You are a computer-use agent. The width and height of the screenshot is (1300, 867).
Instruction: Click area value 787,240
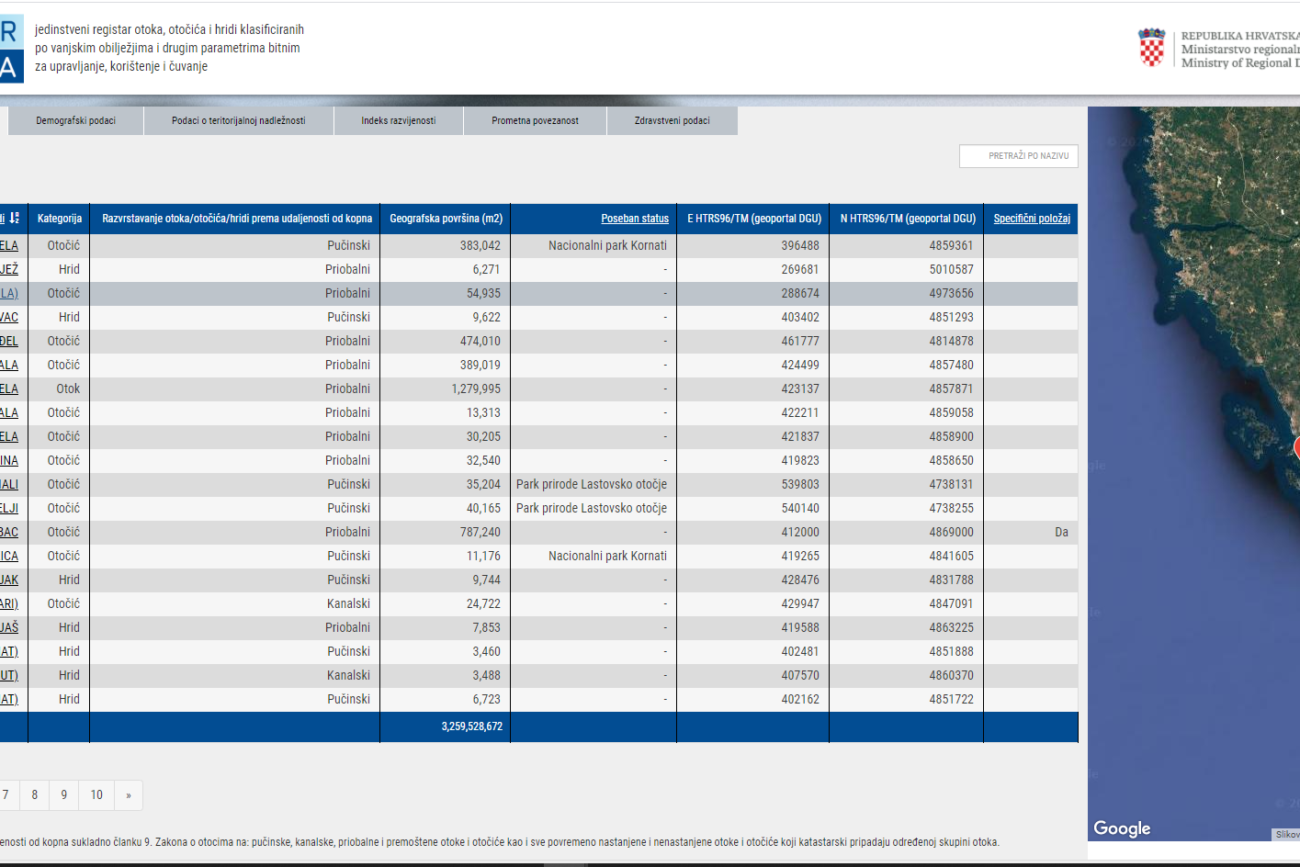click(480, 532)
